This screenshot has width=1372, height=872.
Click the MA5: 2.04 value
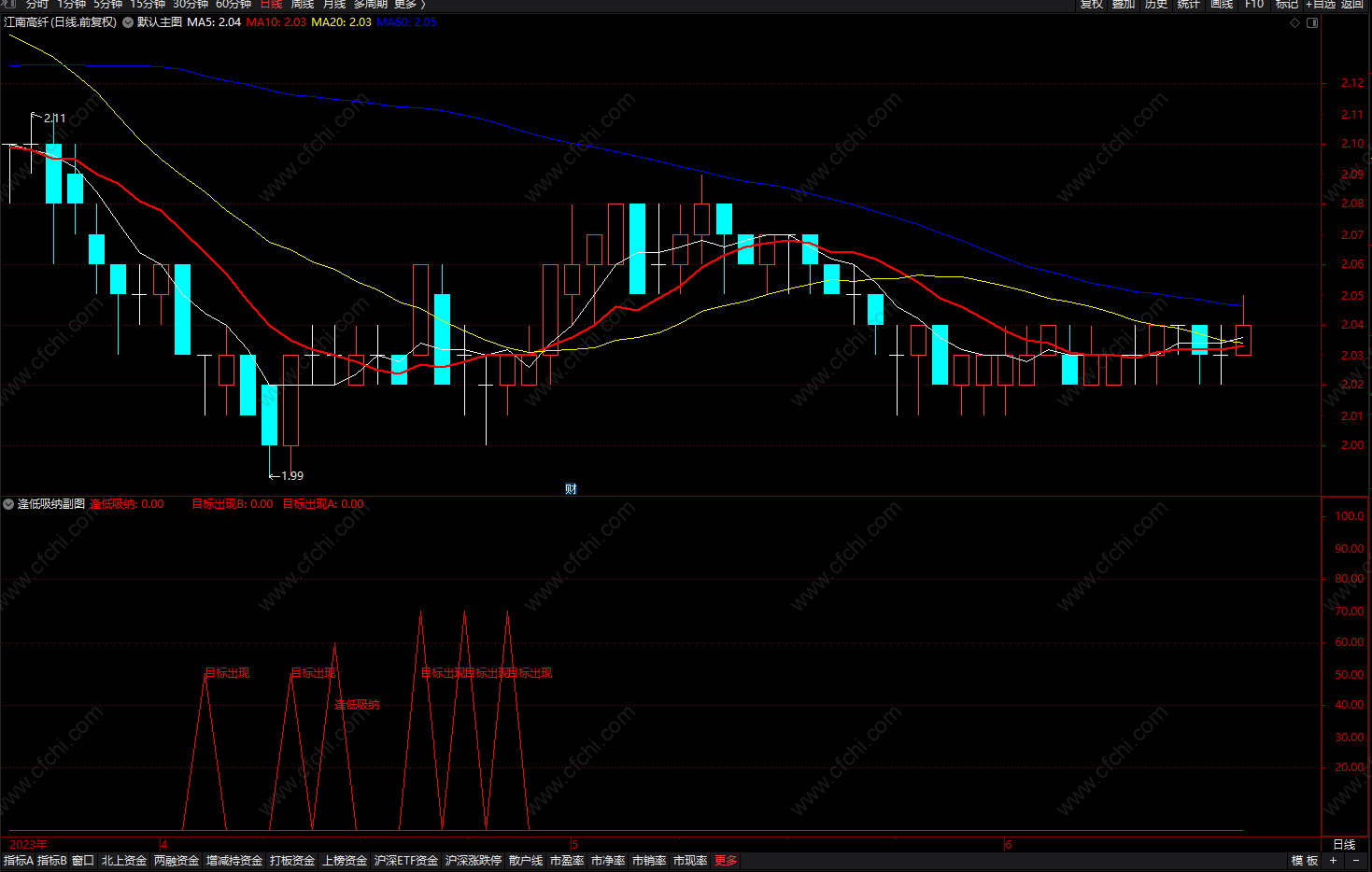(x=214, y=22)
